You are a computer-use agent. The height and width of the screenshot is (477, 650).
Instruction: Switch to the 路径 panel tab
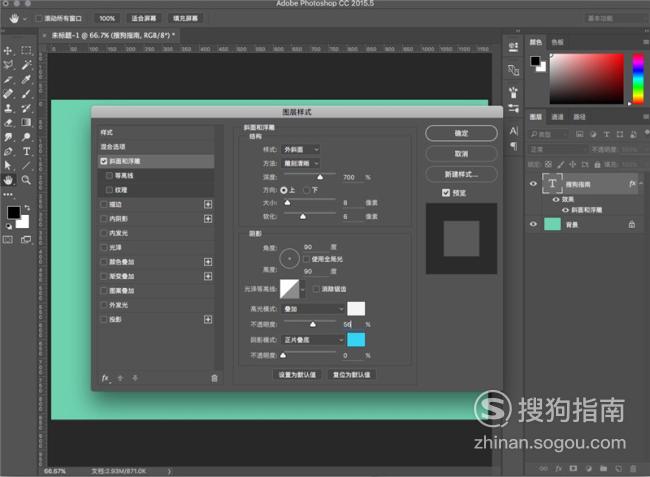coord(579,117)
